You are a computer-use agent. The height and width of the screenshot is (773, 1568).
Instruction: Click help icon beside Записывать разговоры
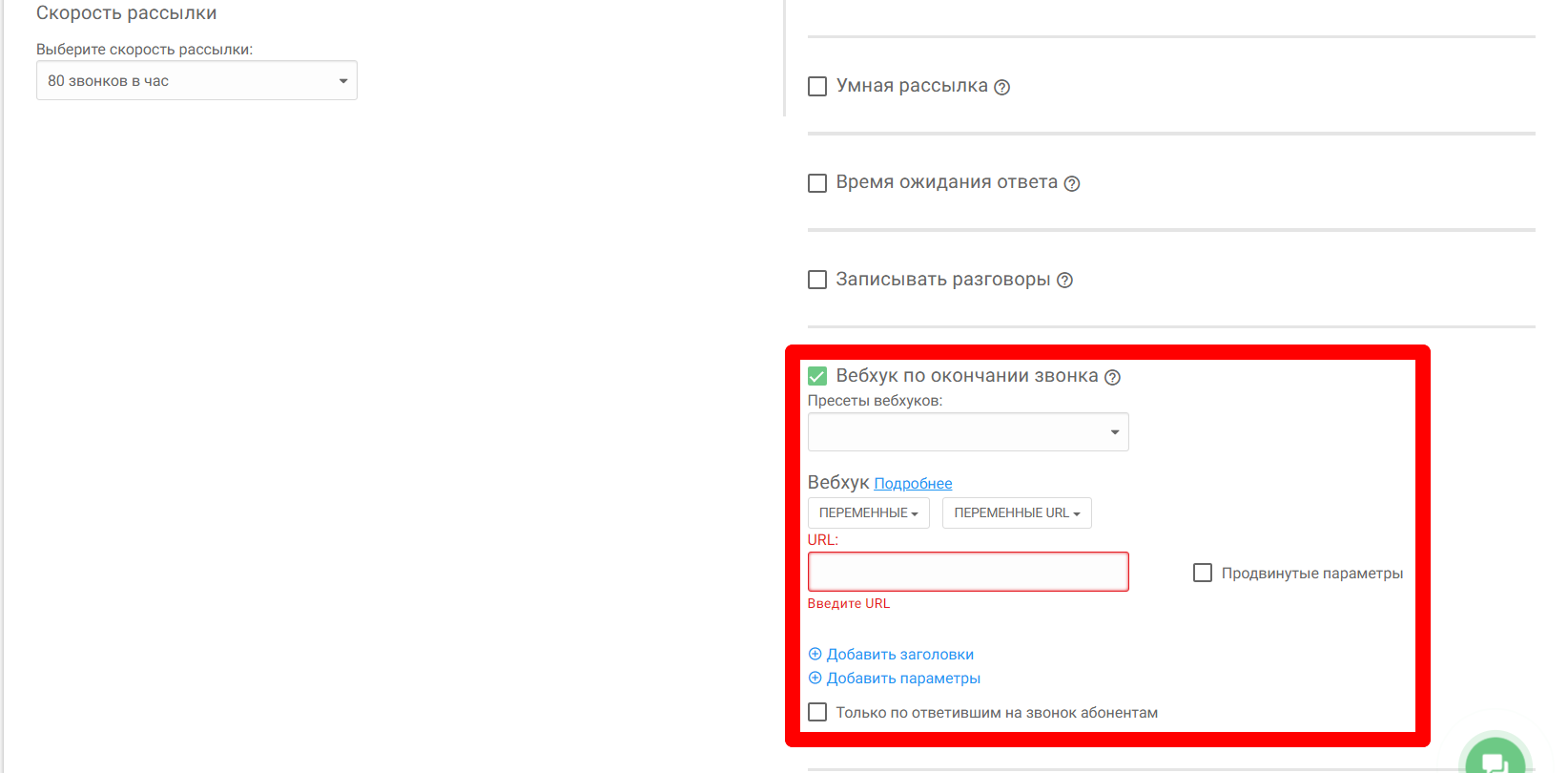(1065, 281)
